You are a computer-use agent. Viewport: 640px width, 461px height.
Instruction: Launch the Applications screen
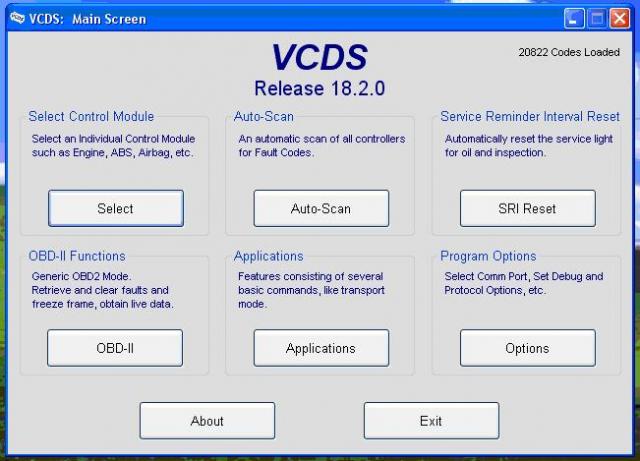(321, 348)
